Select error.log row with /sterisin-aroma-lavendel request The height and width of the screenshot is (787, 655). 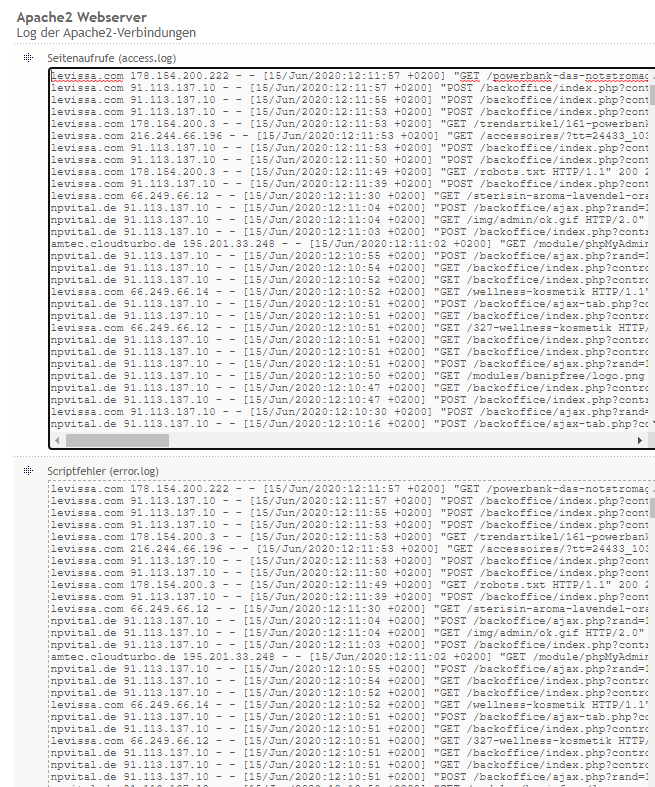pyautogui.click(x=350, y=609)
